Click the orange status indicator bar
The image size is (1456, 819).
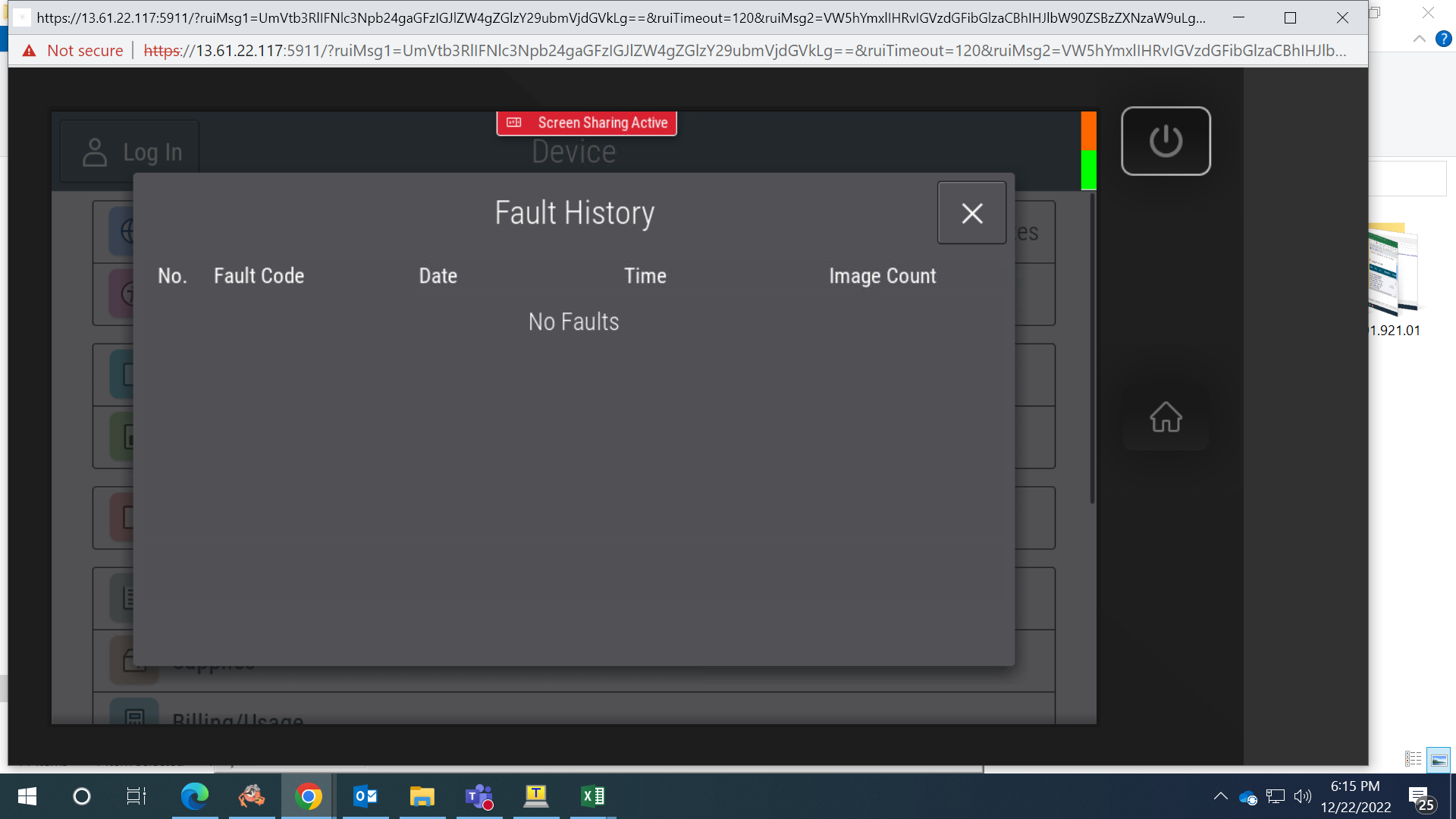(x=1088, y=130)
